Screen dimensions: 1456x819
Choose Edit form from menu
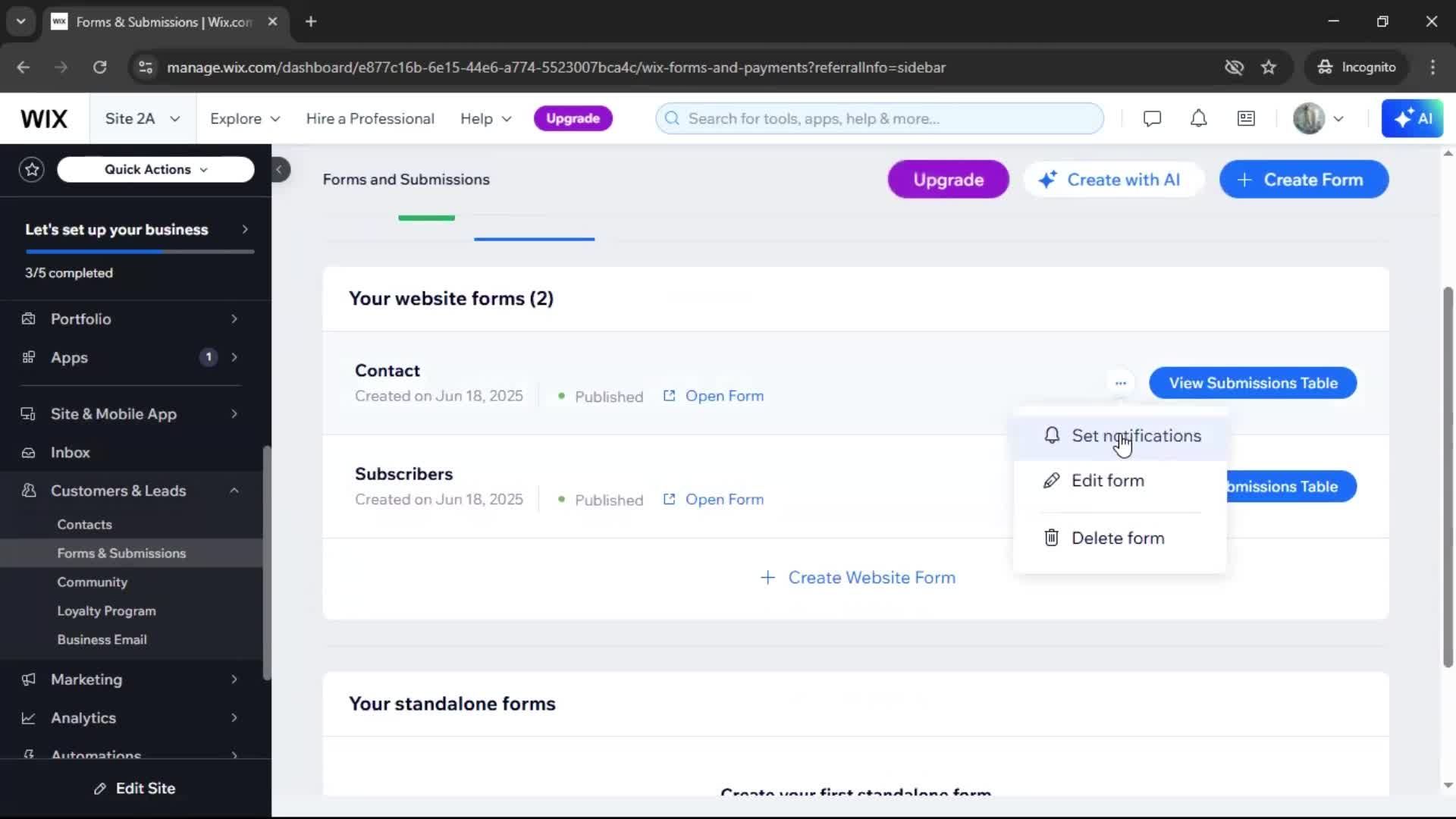tap(1119, 481)
